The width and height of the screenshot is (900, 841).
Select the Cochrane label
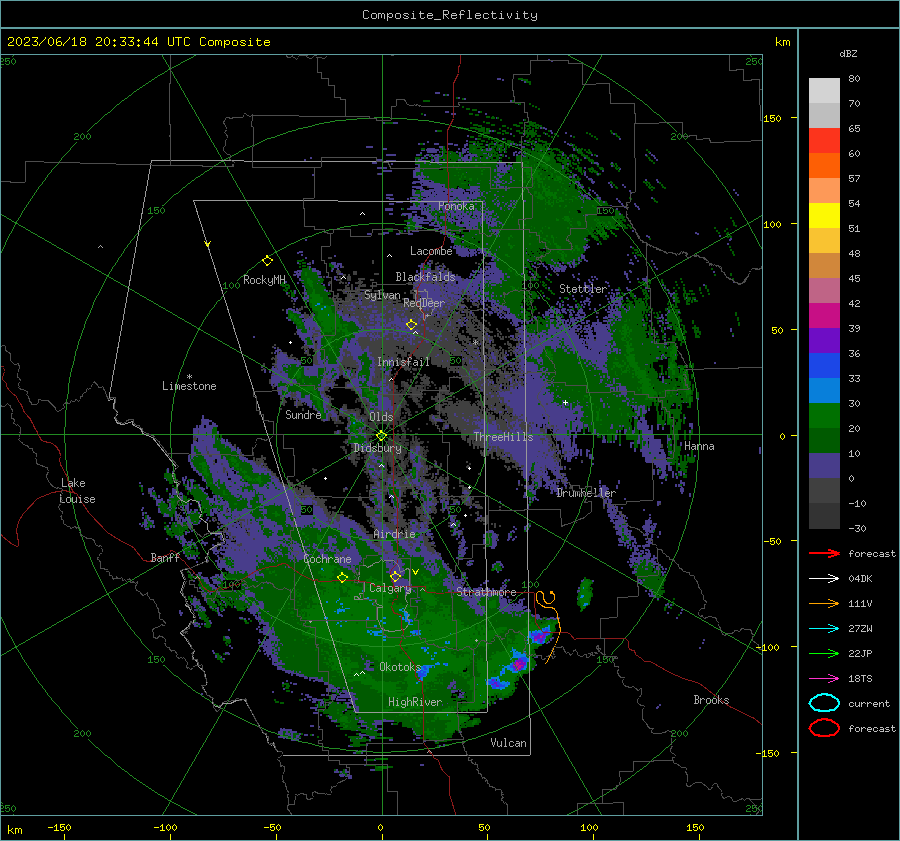coord(327,559)
